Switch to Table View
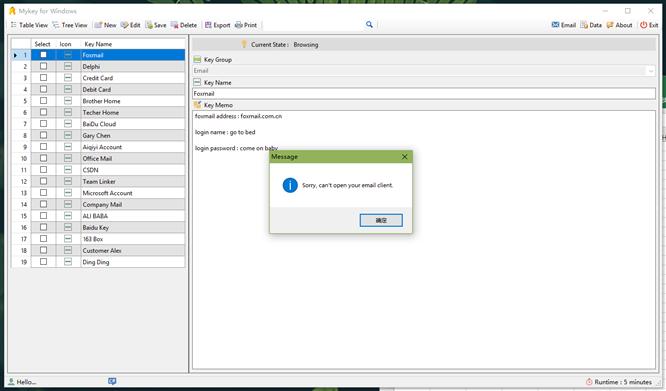Image resolution: width=666 pixels, height=391 pixels. point(29,25)
